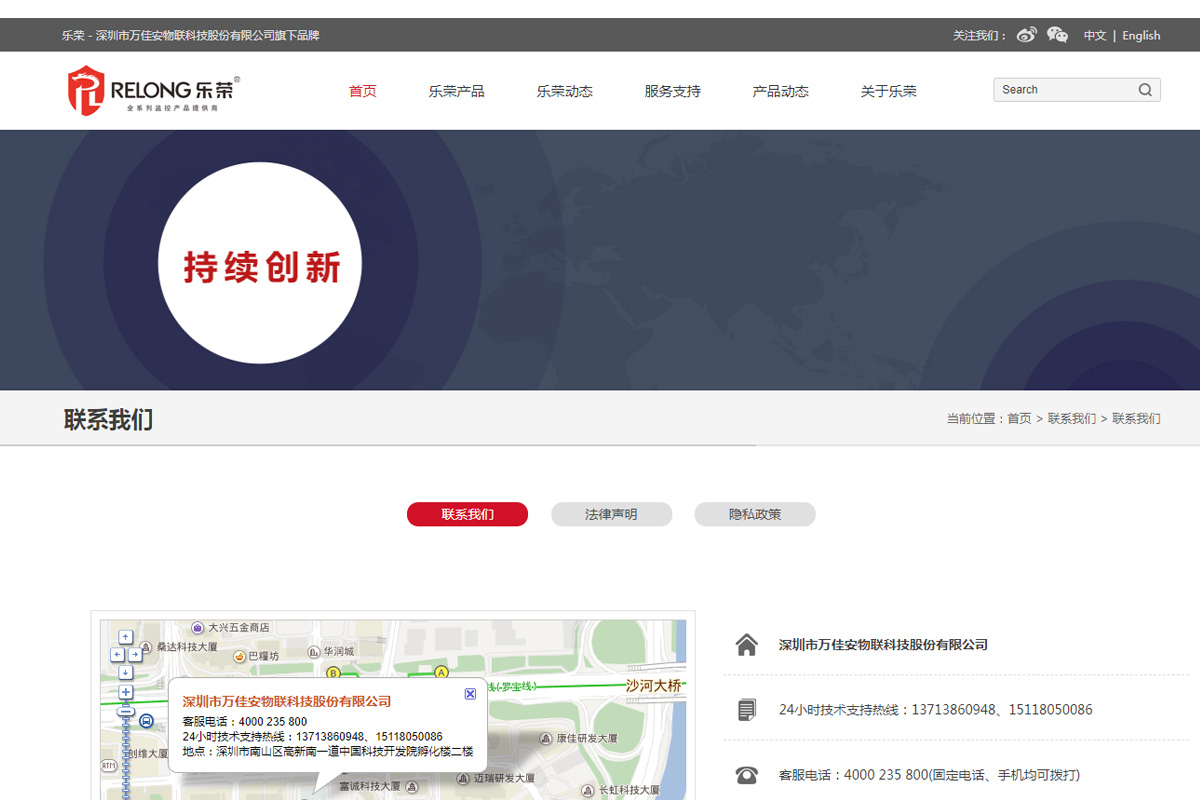The width and height of the screenshot is (1200, 800).
Task: Click the RELONG 乐荣 logo
Action: tap(154, 90)
